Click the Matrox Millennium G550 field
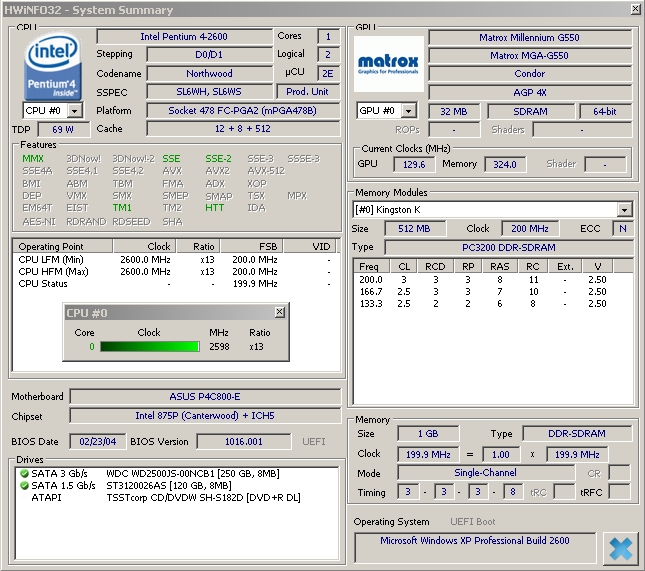The height and width of the screenshot is (571, 645). click(x=530, y=37)
